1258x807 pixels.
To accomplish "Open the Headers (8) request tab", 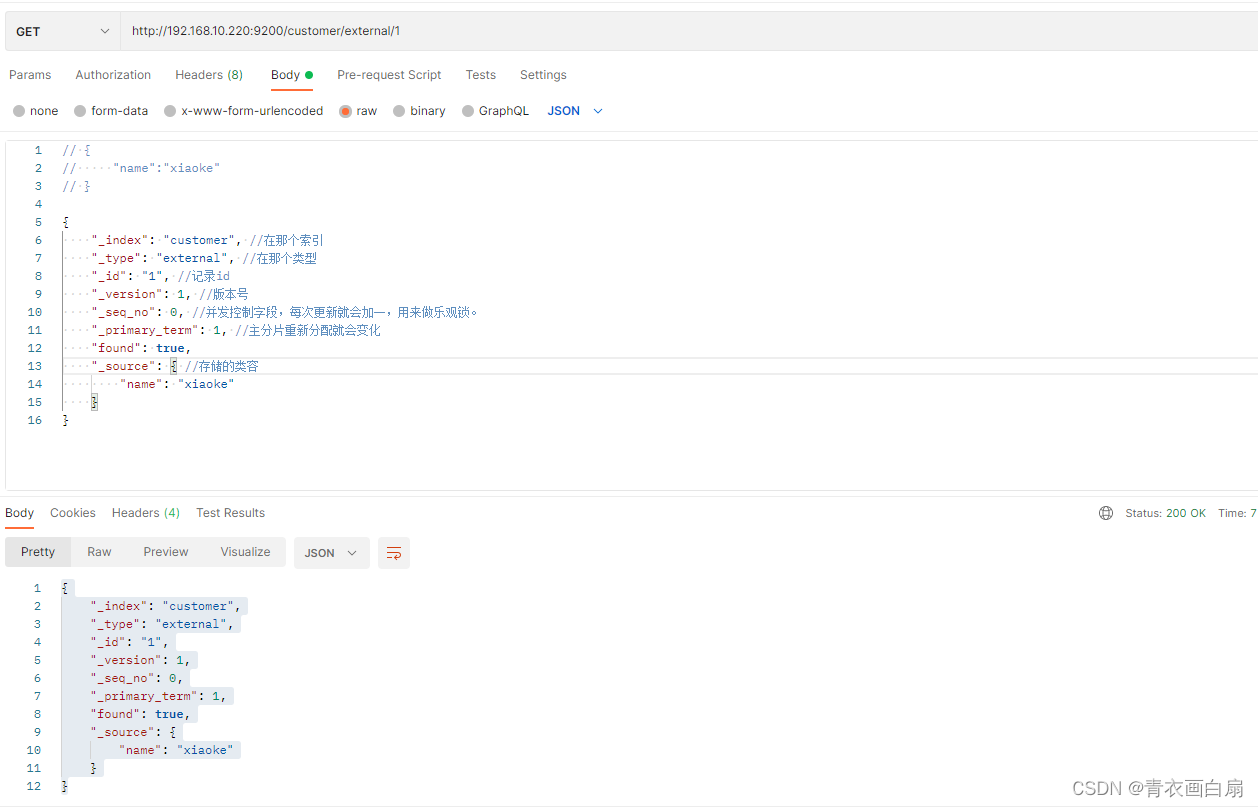I will pos(209,75).
